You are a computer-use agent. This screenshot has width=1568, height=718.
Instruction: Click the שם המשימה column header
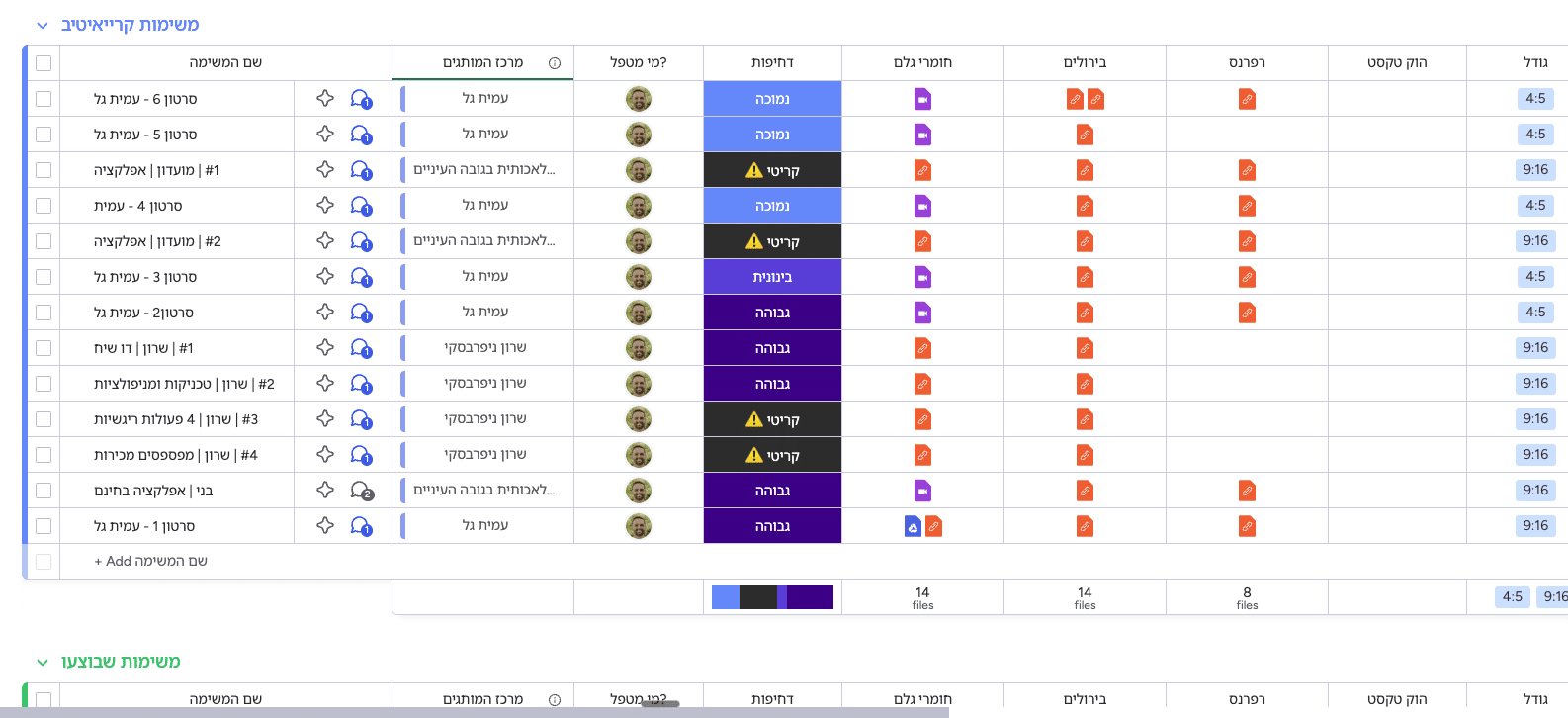click(x=225, y=62)
